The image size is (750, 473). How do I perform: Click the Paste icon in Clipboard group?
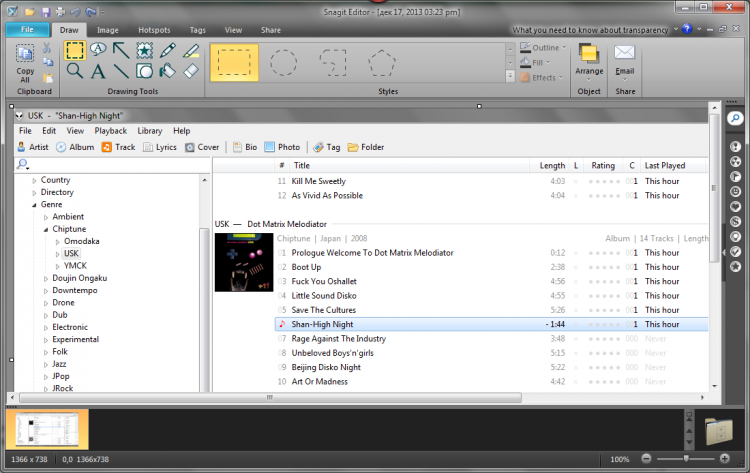point(48,77)
